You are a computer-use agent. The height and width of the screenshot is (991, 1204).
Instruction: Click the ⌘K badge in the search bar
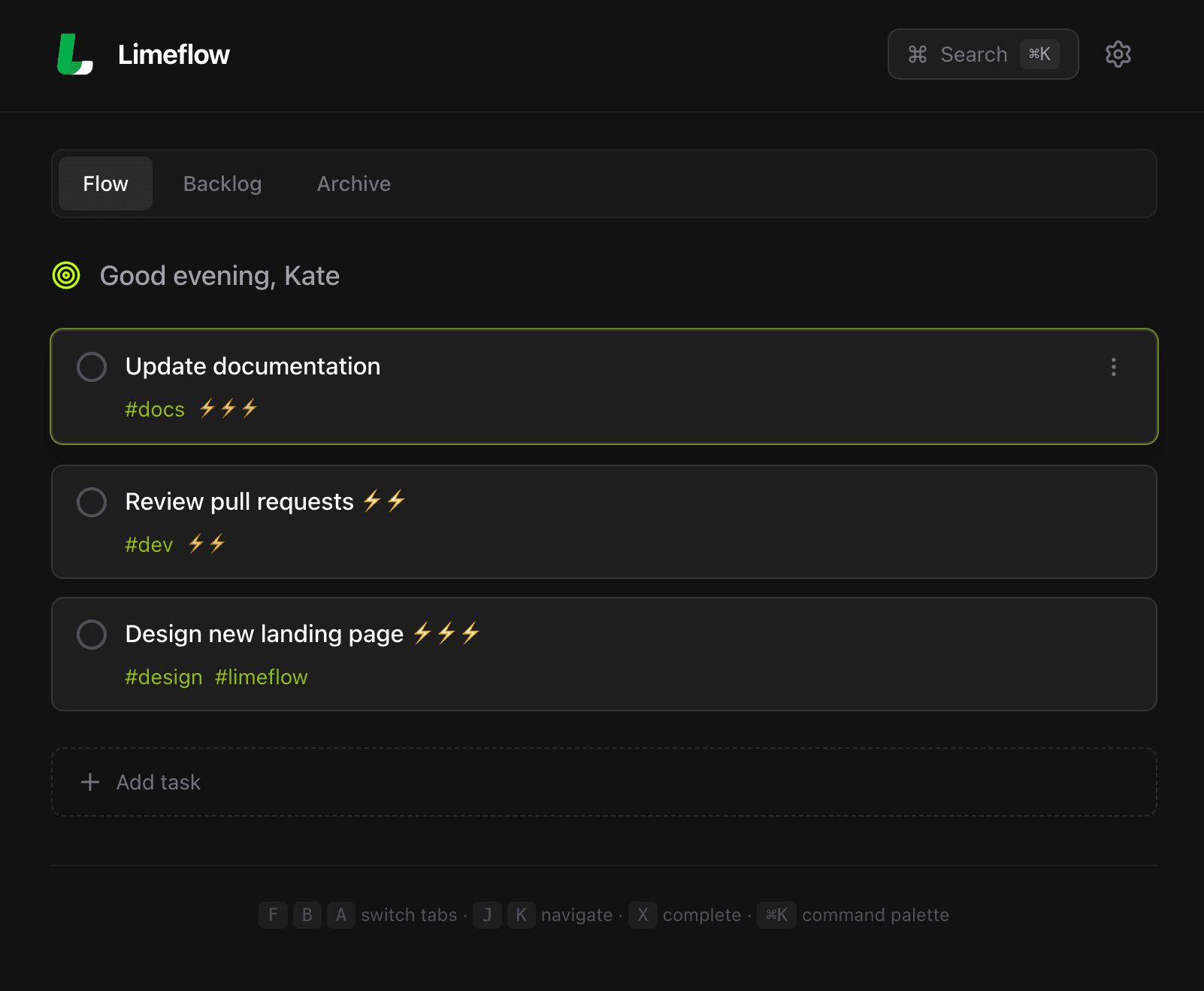1040,53
